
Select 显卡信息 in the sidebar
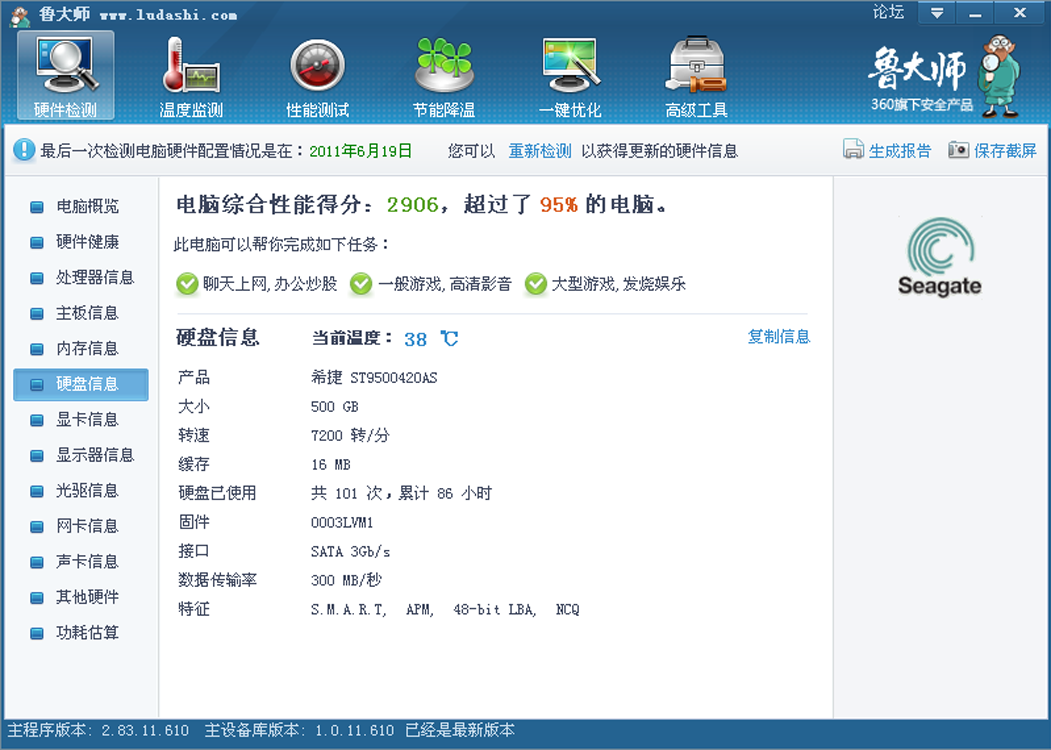81,420
